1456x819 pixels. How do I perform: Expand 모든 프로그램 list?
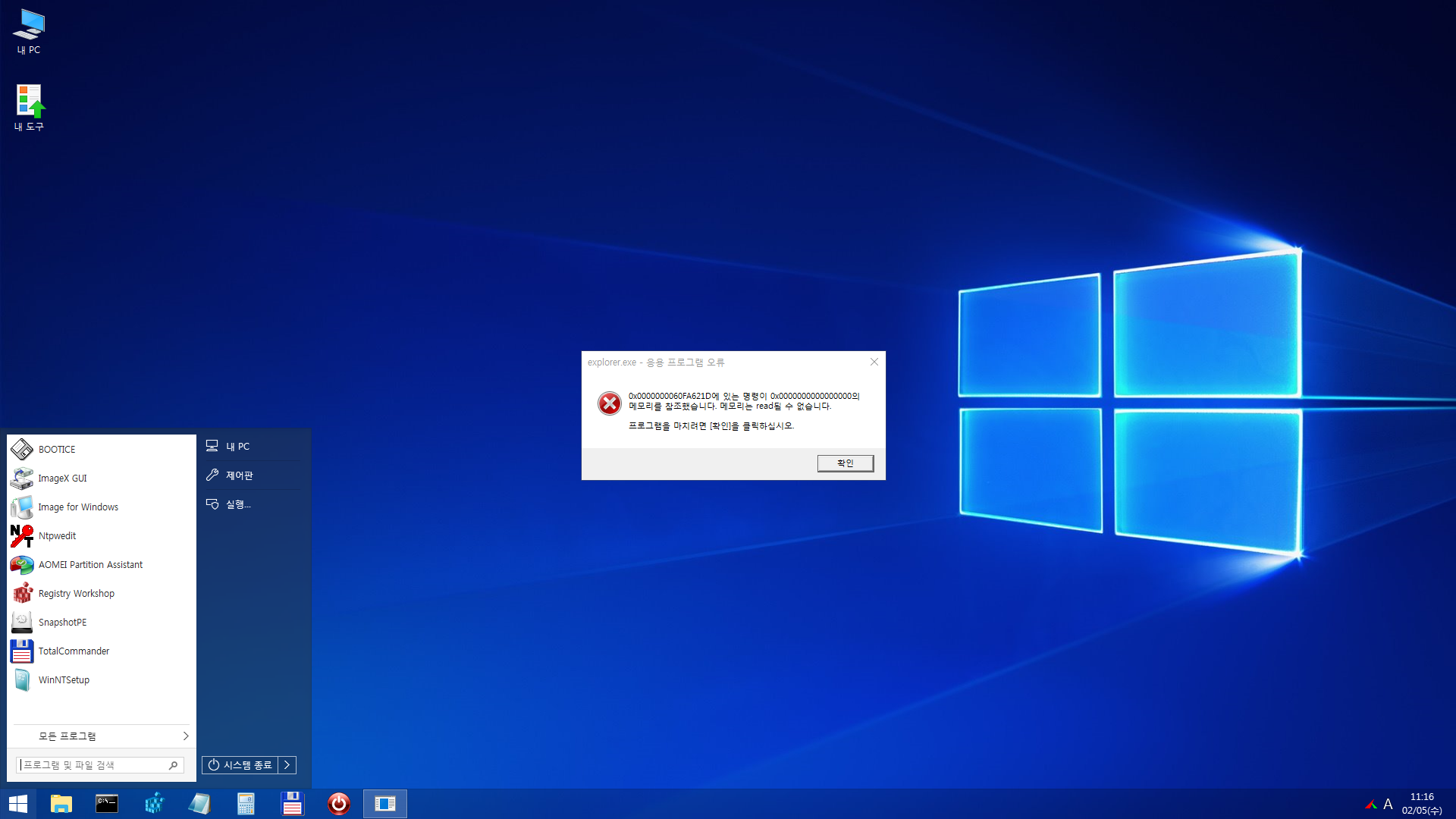(102, 736)
